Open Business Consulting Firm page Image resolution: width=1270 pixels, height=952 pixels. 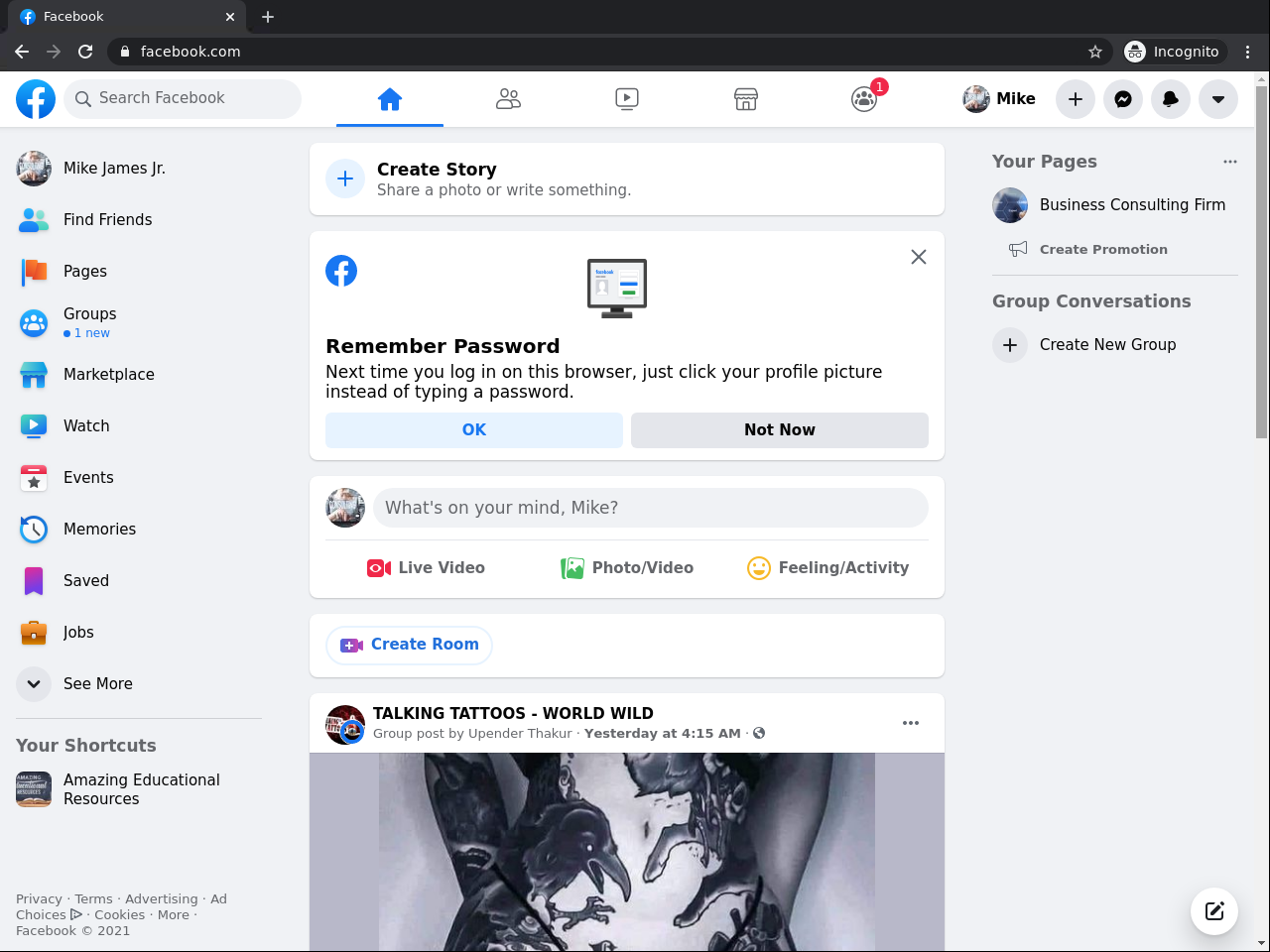[x=1115, y=205]
